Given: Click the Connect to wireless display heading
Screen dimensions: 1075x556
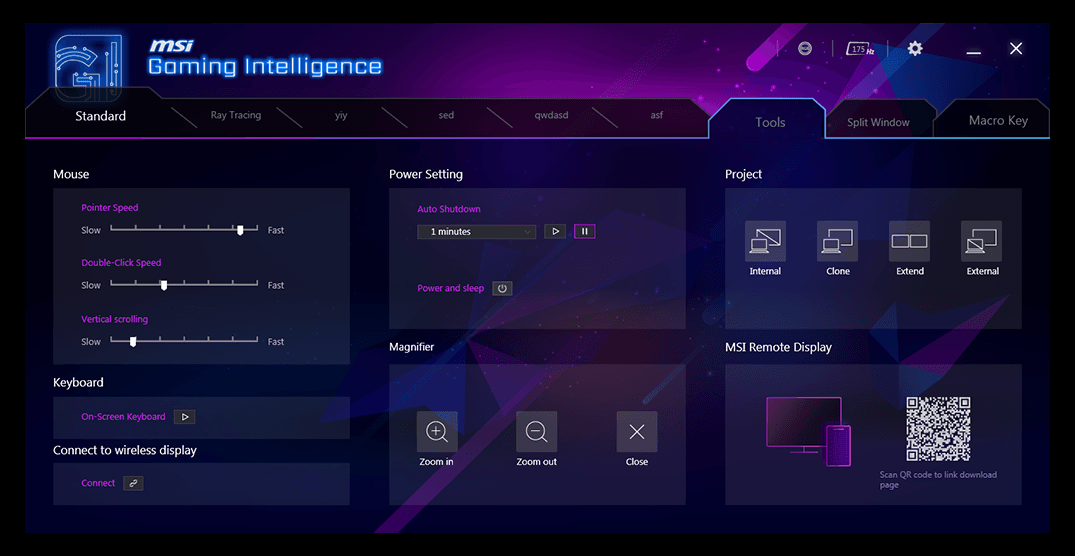Looking at the screenshot, I should click(125, 450).
